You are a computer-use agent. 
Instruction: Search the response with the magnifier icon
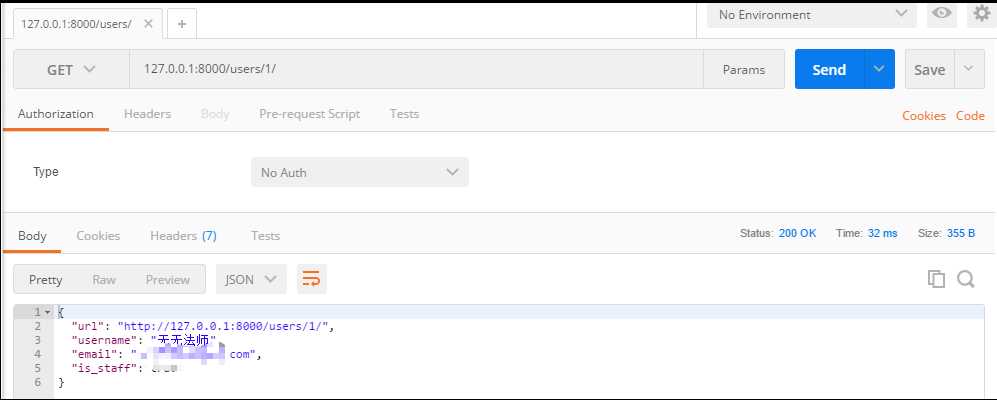point(966,279)
